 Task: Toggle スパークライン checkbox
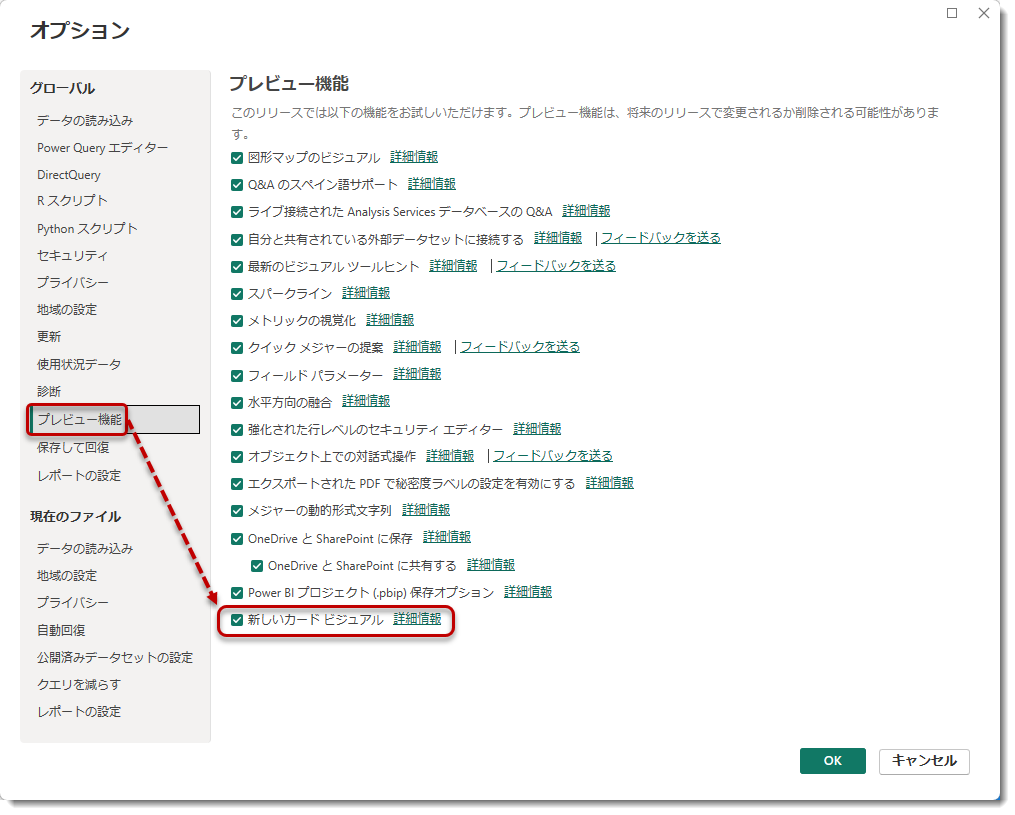coord(237,294)
